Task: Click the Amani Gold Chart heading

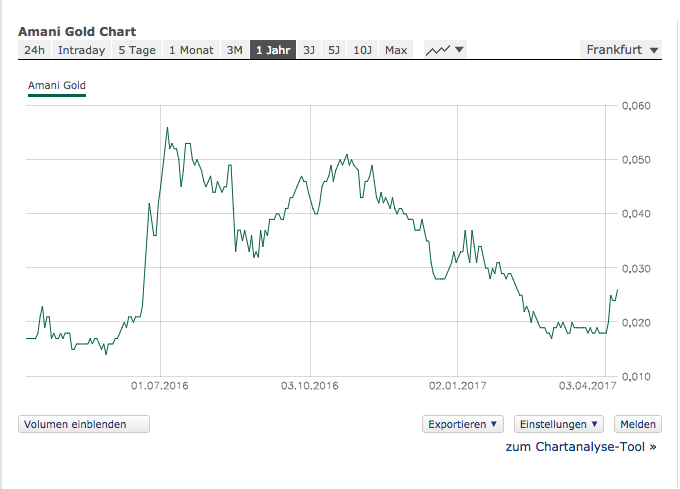Action: coord(77,32)
